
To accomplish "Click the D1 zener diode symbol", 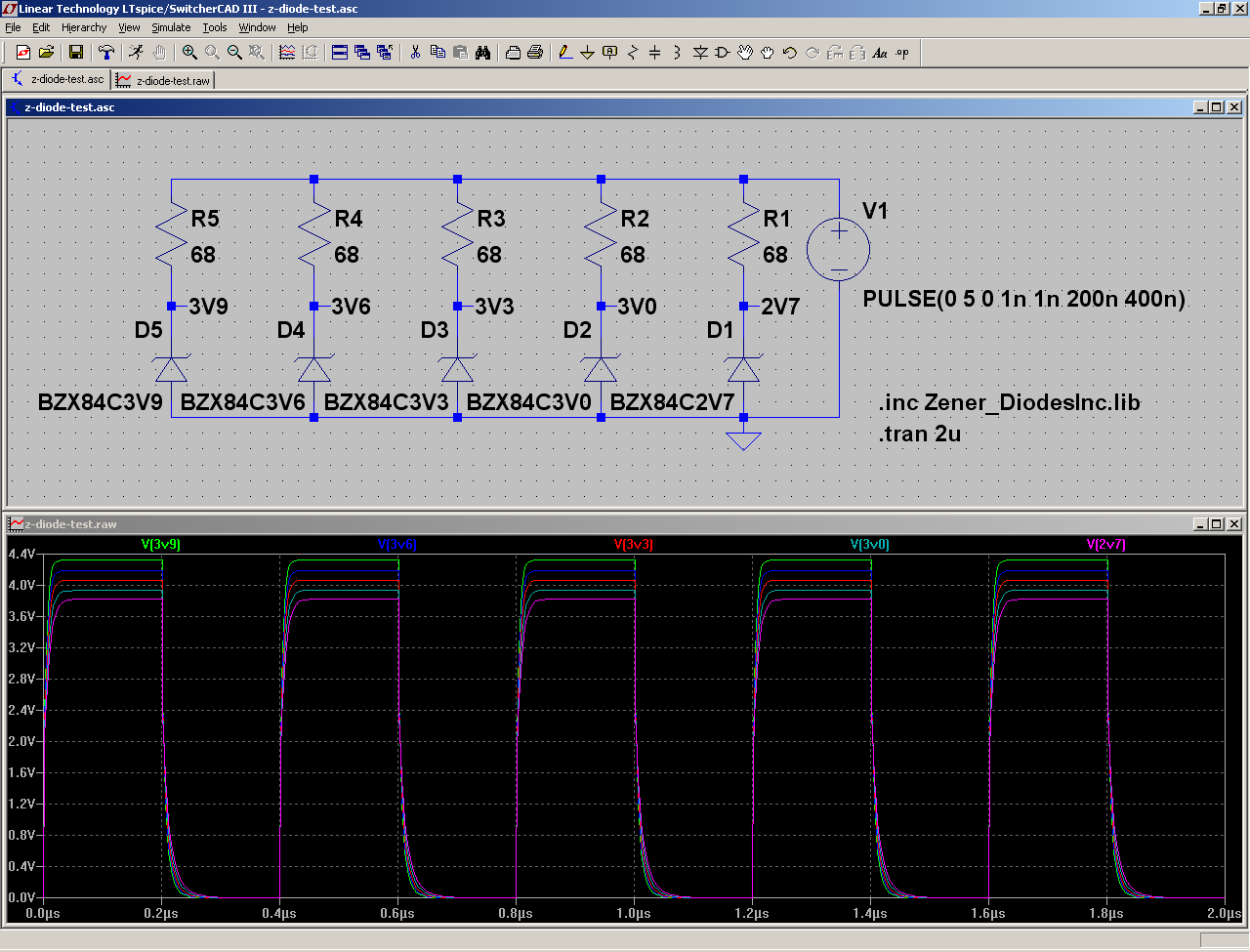I will pos(743,369).
